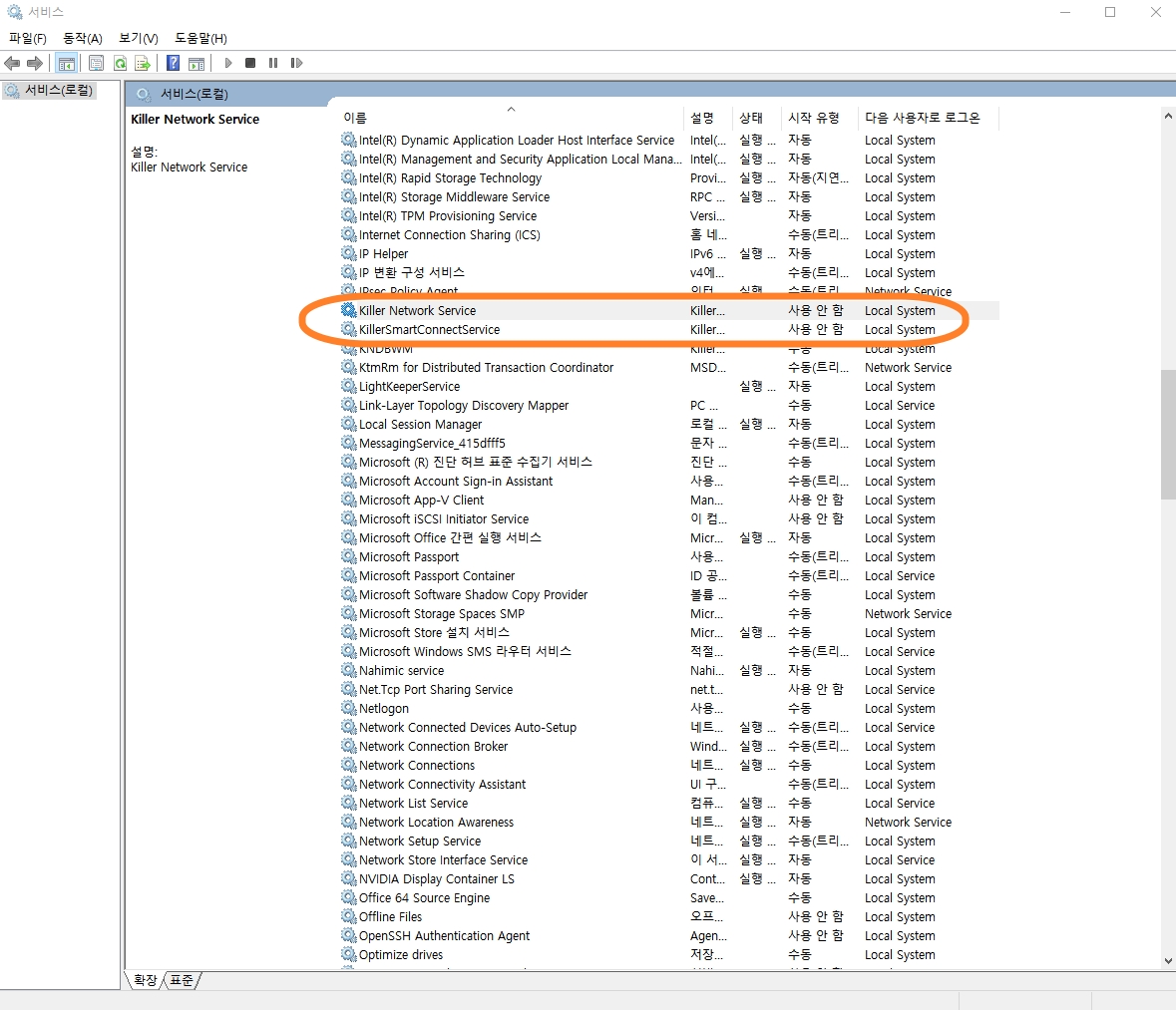Select Net.Tcp Port Sharing Service row

click(x=669, y=689)
